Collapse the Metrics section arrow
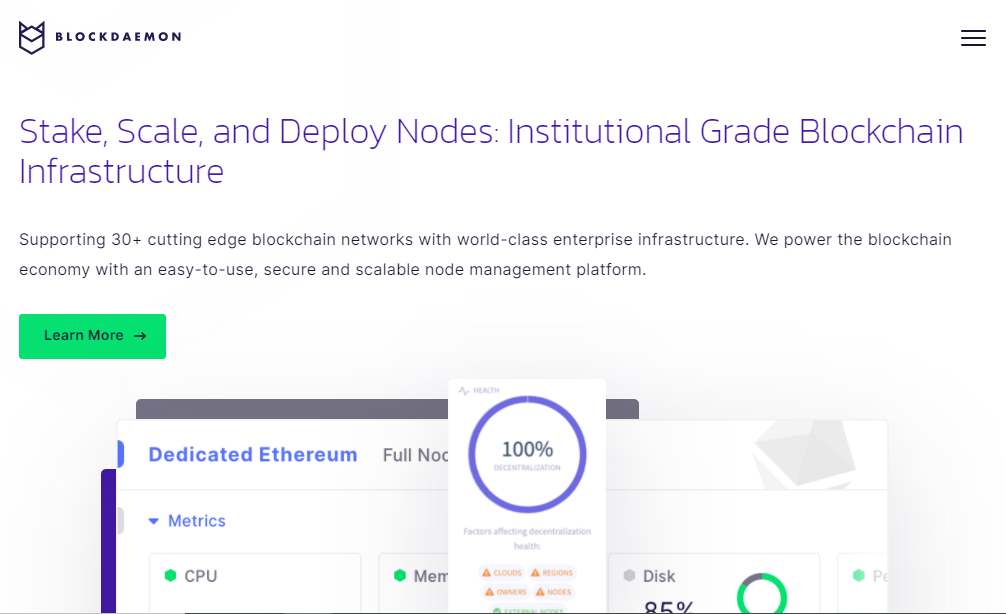The width and height of the screenshot is (1006, 614). point(153,521)
